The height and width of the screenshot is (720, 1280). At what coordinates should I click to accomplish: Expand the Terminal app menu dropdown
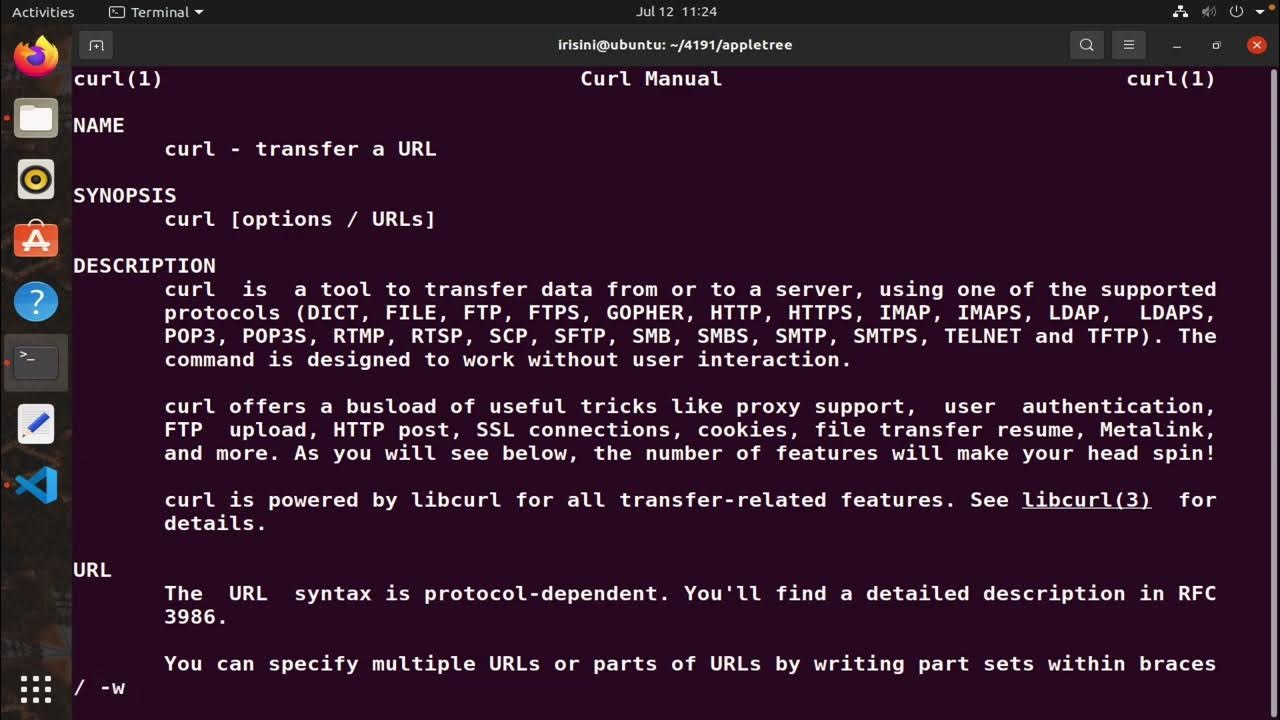(156, 12)
